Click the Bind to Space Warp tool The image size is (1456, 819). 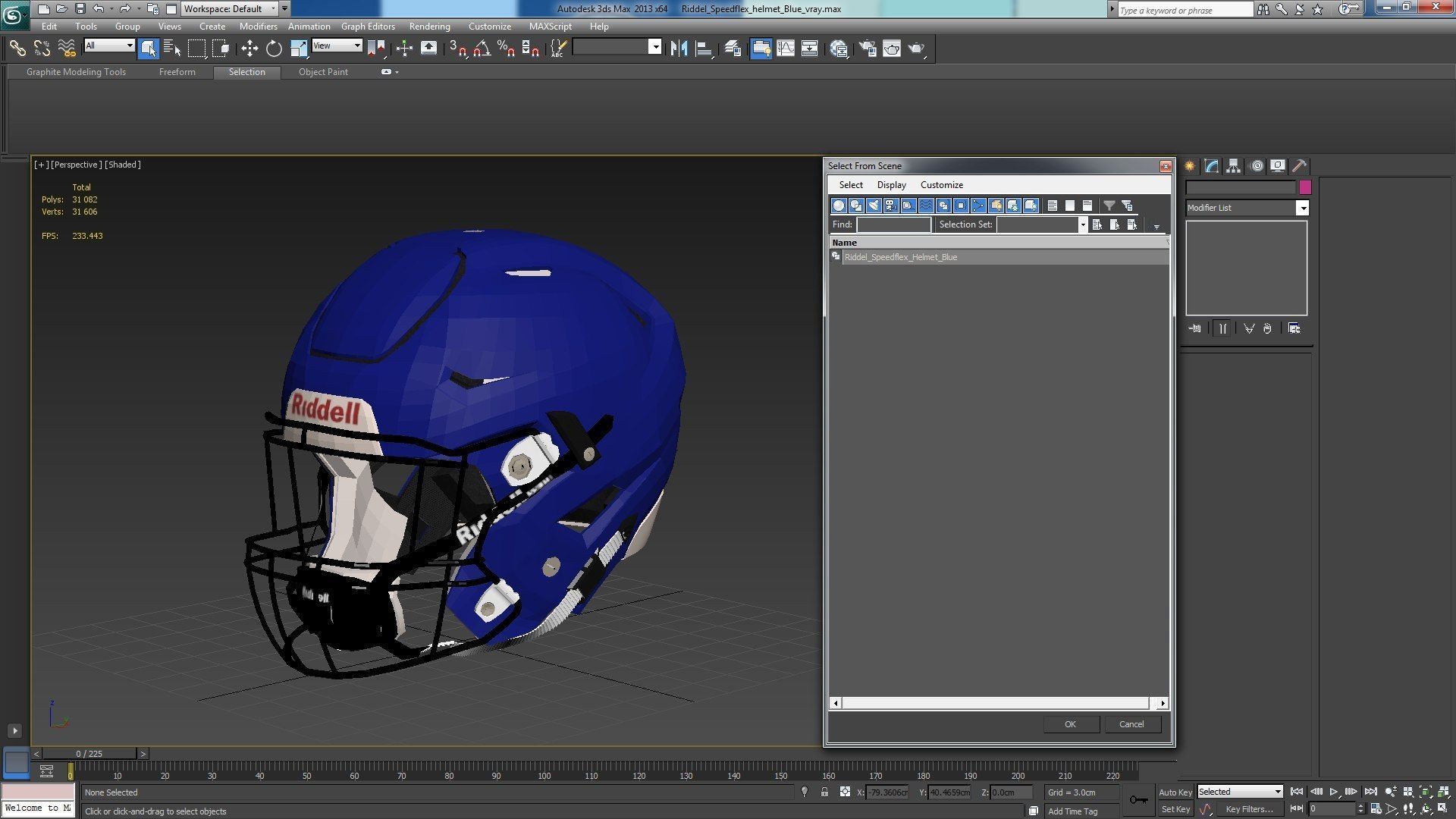click(67, 49)
